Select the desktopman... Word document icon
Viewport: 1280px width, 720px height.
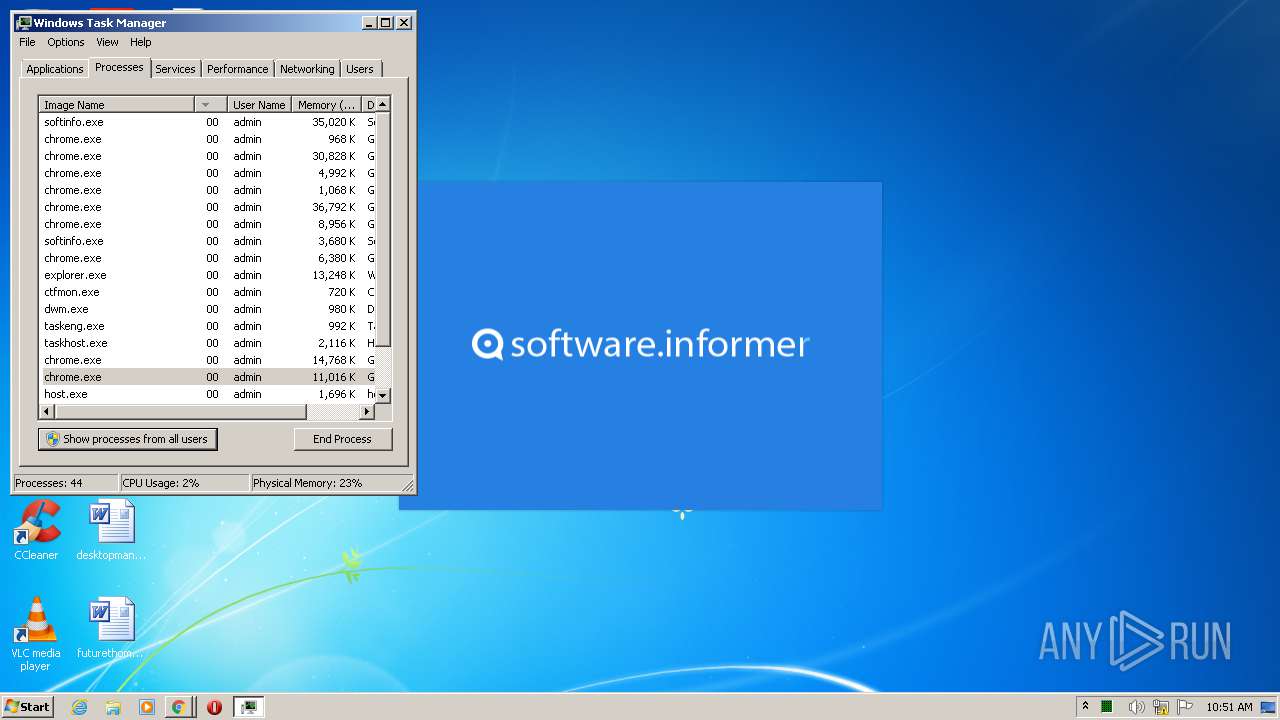pyautogui.click(x=111, y=531)
